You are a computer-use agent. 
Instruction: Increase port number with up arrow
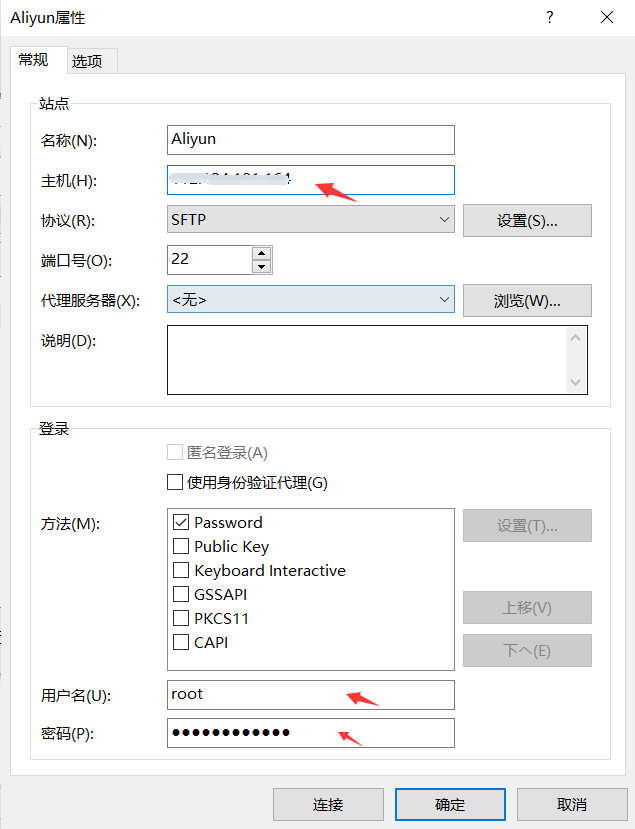262,253
